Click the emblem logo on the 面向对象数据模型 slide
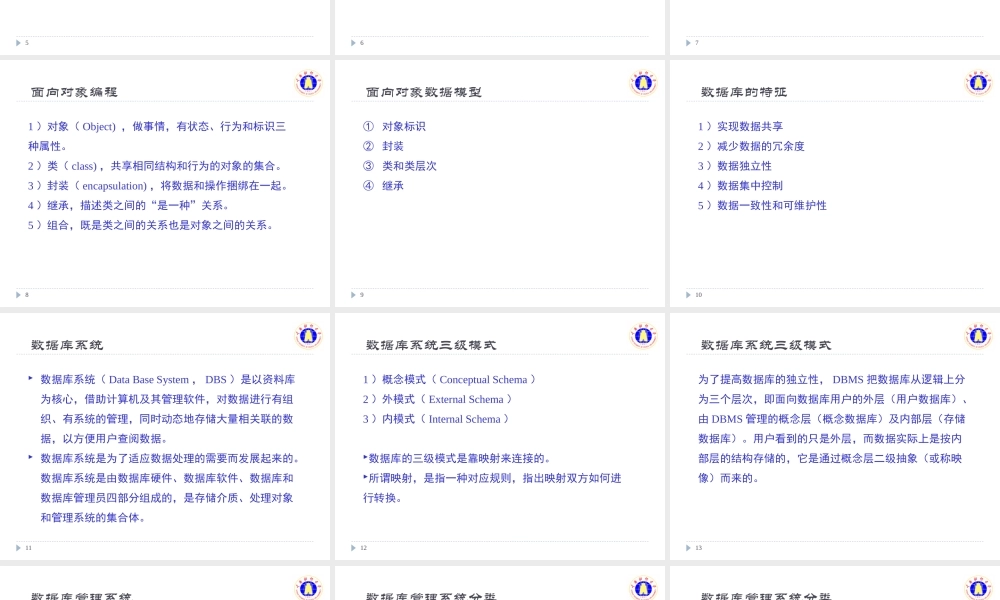Viewport: 1000px width, 600px height. pos(643,83)
